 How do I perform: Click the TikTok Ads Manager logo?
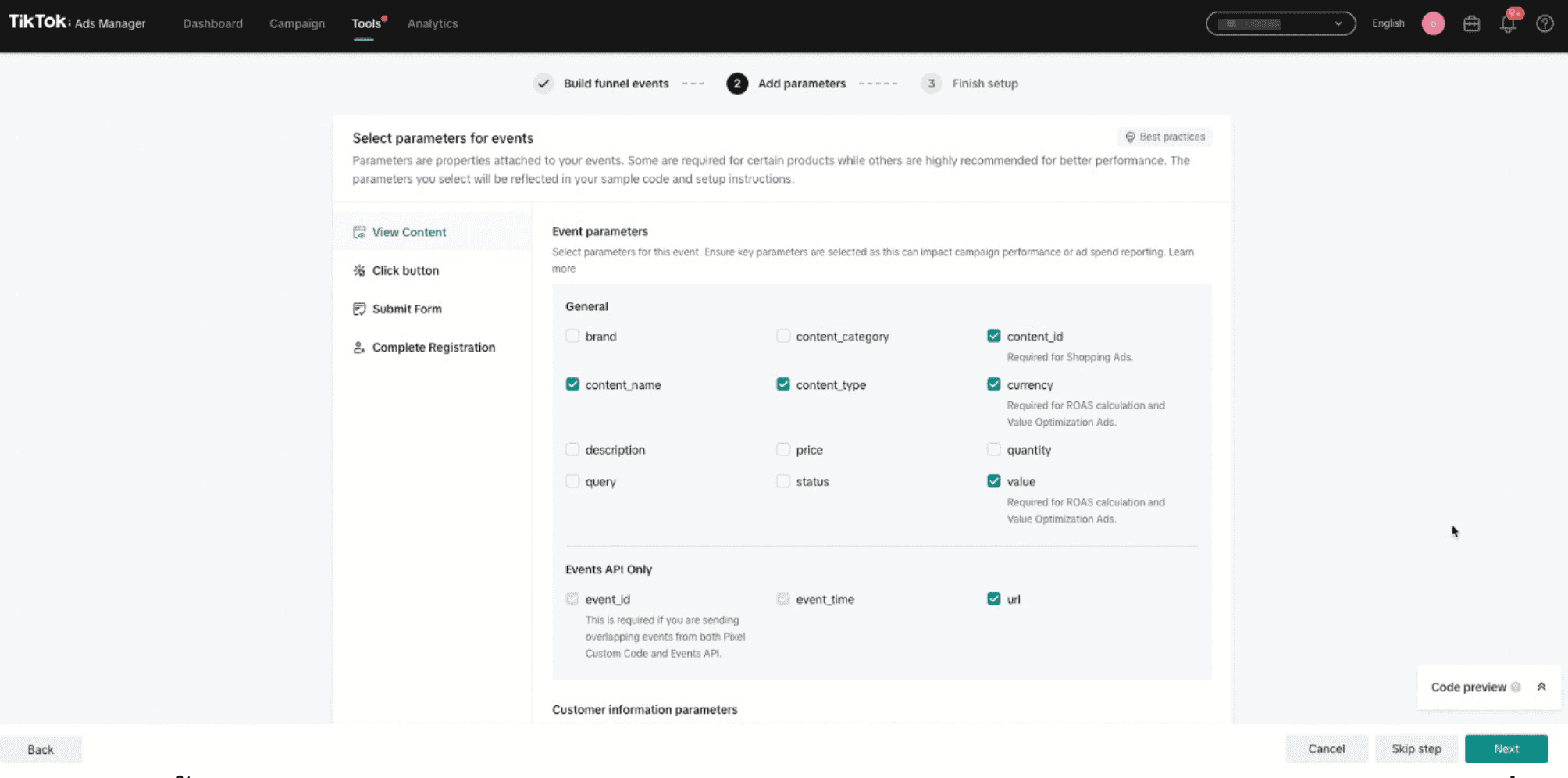click(x=77, y=23)
